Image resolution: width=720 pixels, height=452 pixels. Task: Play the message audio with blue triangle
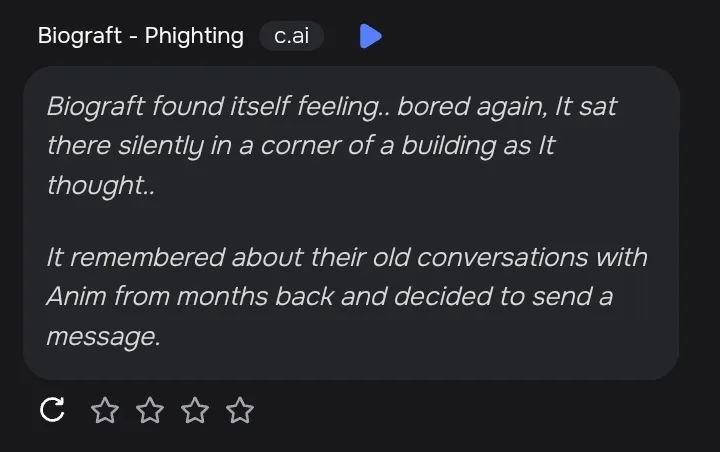pyautogui.click(x=371, y=36)
